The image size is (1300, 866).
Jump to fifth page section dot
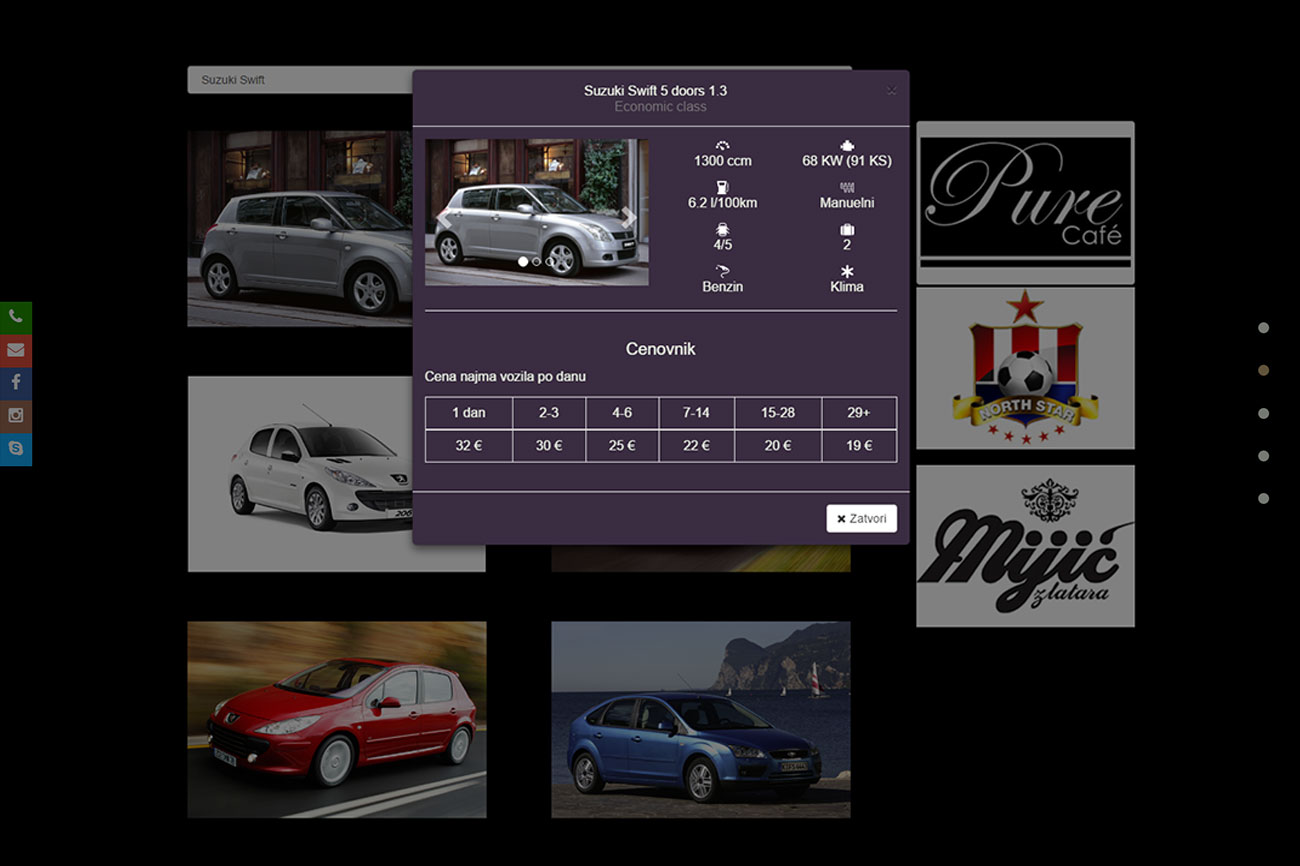pos(1263,498)
